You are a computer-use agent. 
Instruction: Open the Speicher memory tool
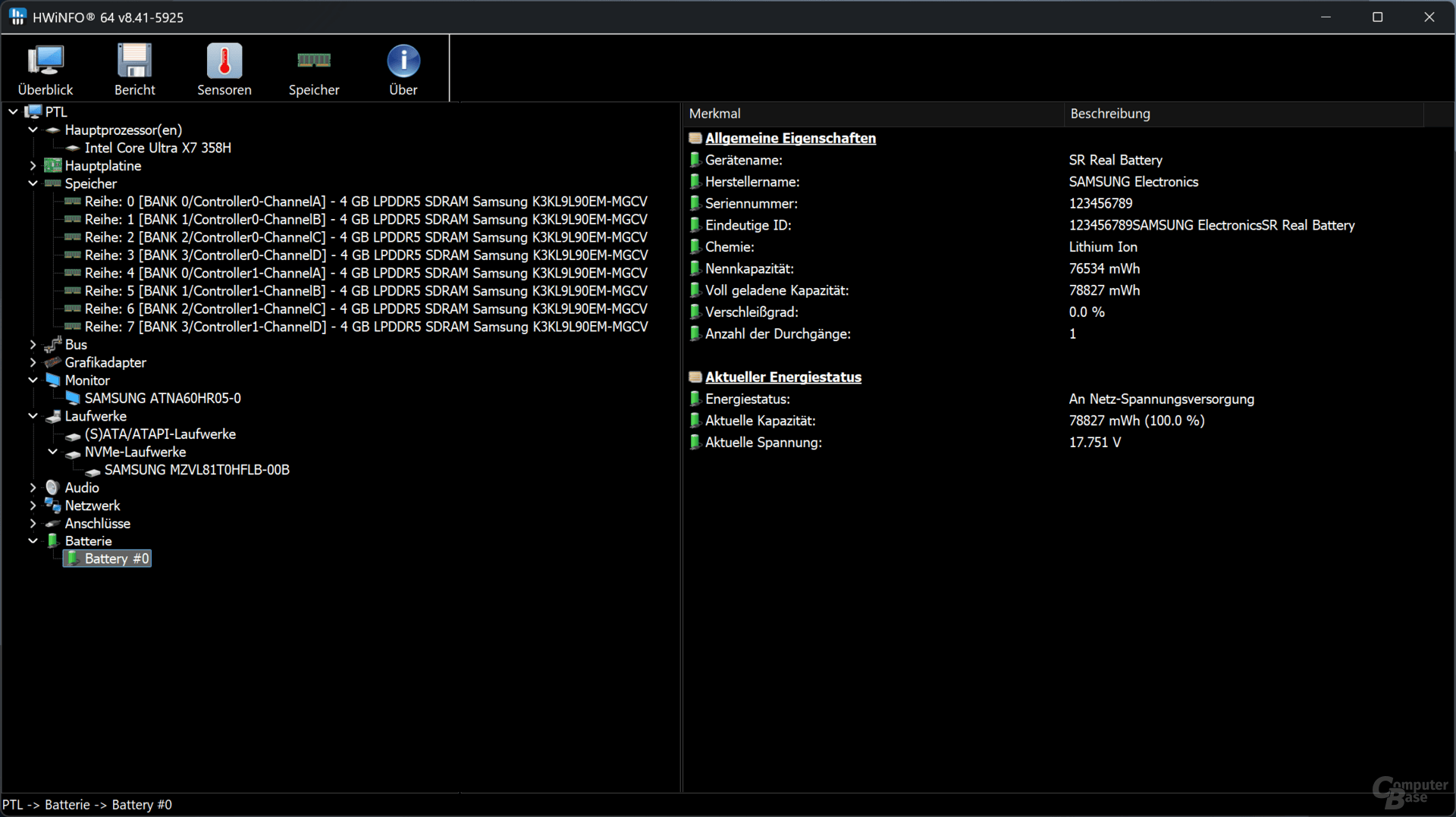pyautogui.click(x=314, y=70)
